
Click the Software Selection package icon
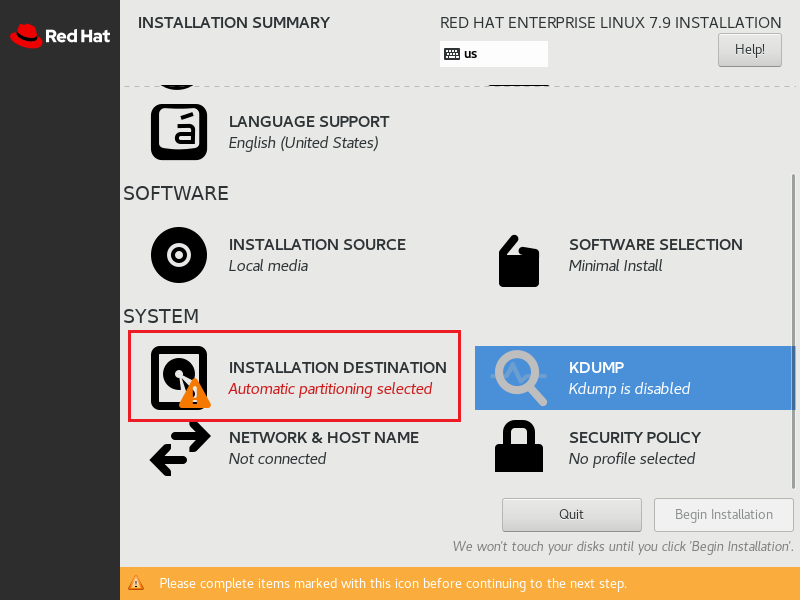click(x=519, y=261)
